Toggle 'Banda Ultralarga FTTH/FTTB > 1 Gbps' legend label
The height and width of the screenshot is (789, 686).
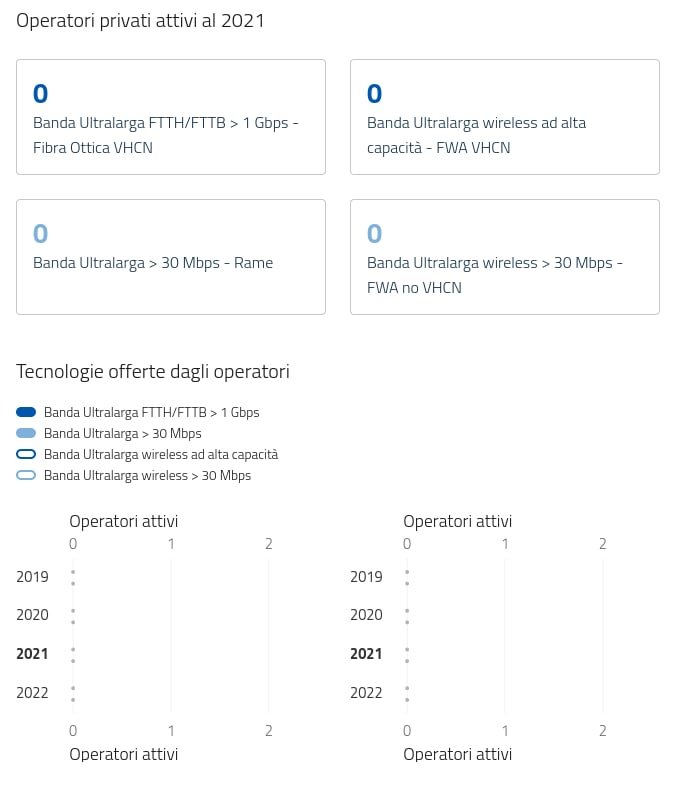click(x=151, y=412)
